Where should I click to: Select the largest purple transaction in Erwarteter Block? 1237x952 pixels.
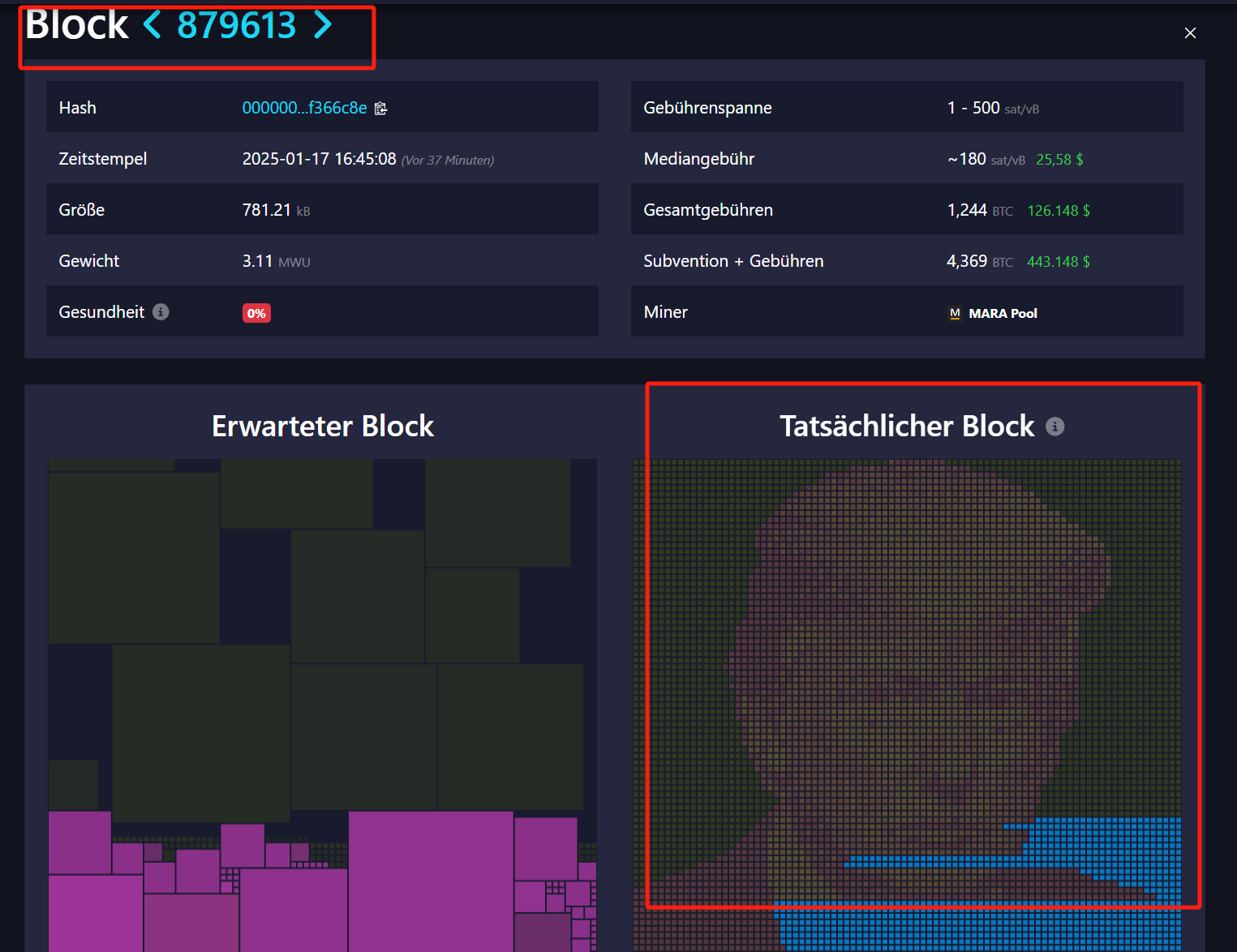pos(431,880)
